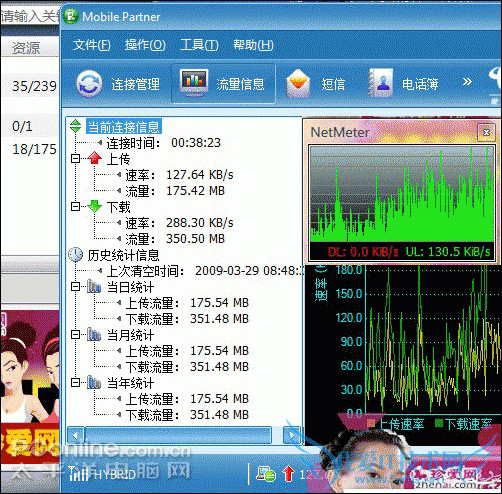Click the red upload arrow icon
This screenshot has width=502, height=494.
95,158
